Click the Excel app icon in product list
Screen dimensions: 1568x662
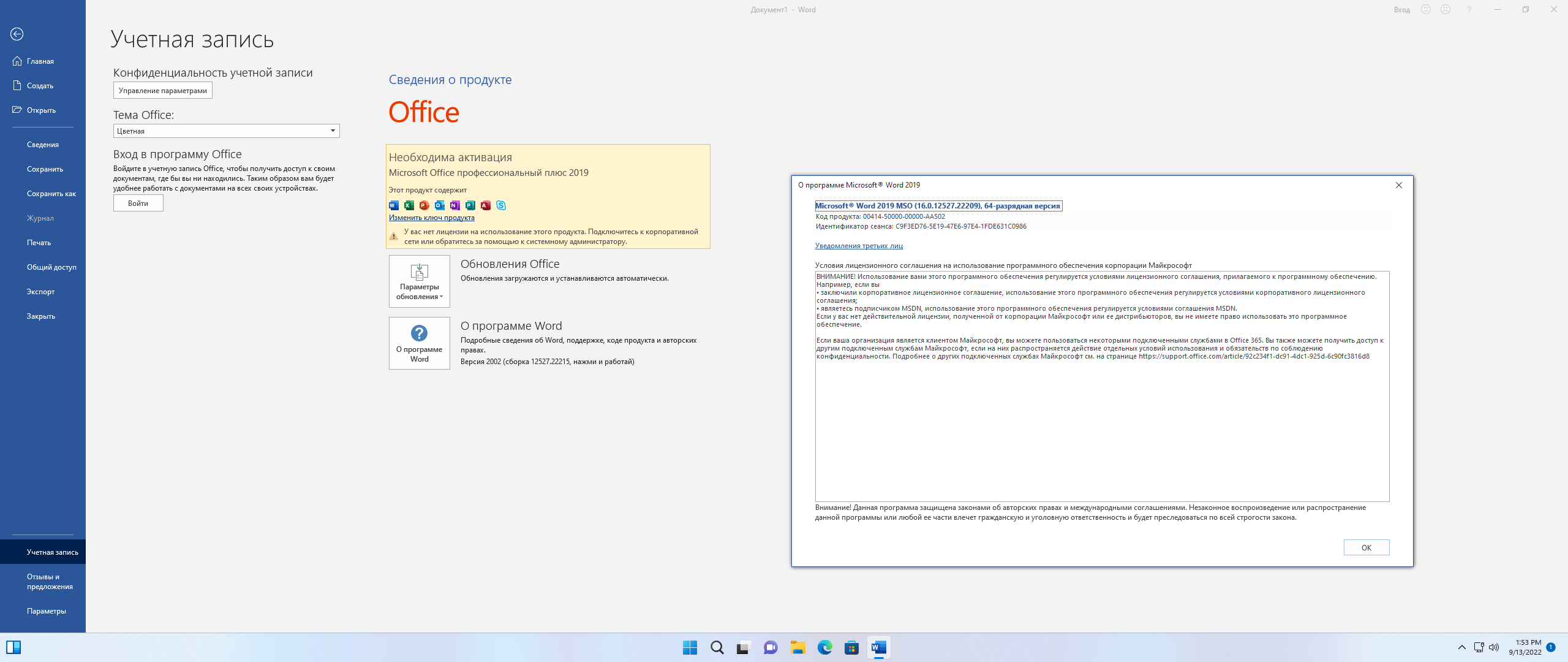[409, 205]
